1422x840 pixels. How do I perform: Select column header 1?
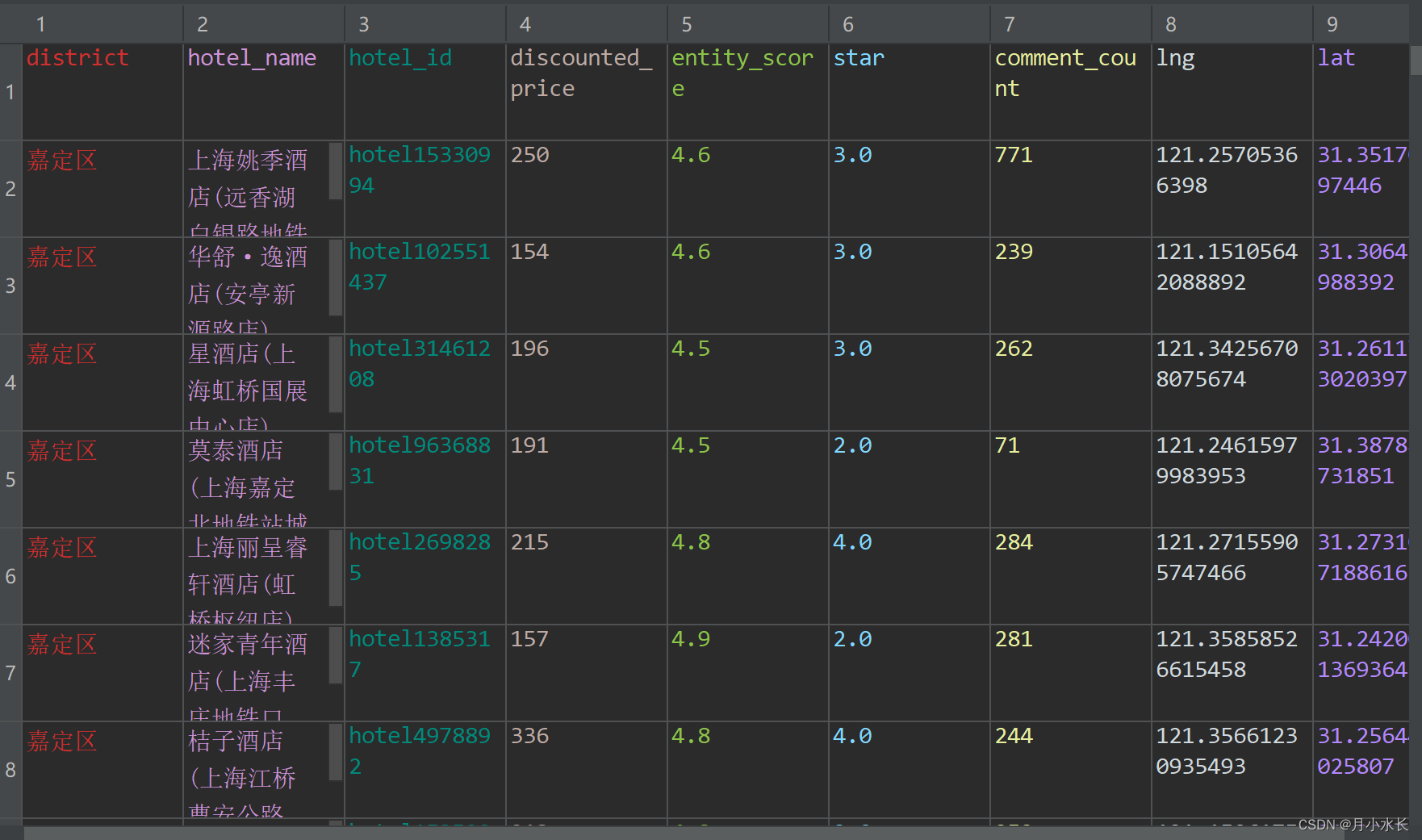(x=102, y=24)
